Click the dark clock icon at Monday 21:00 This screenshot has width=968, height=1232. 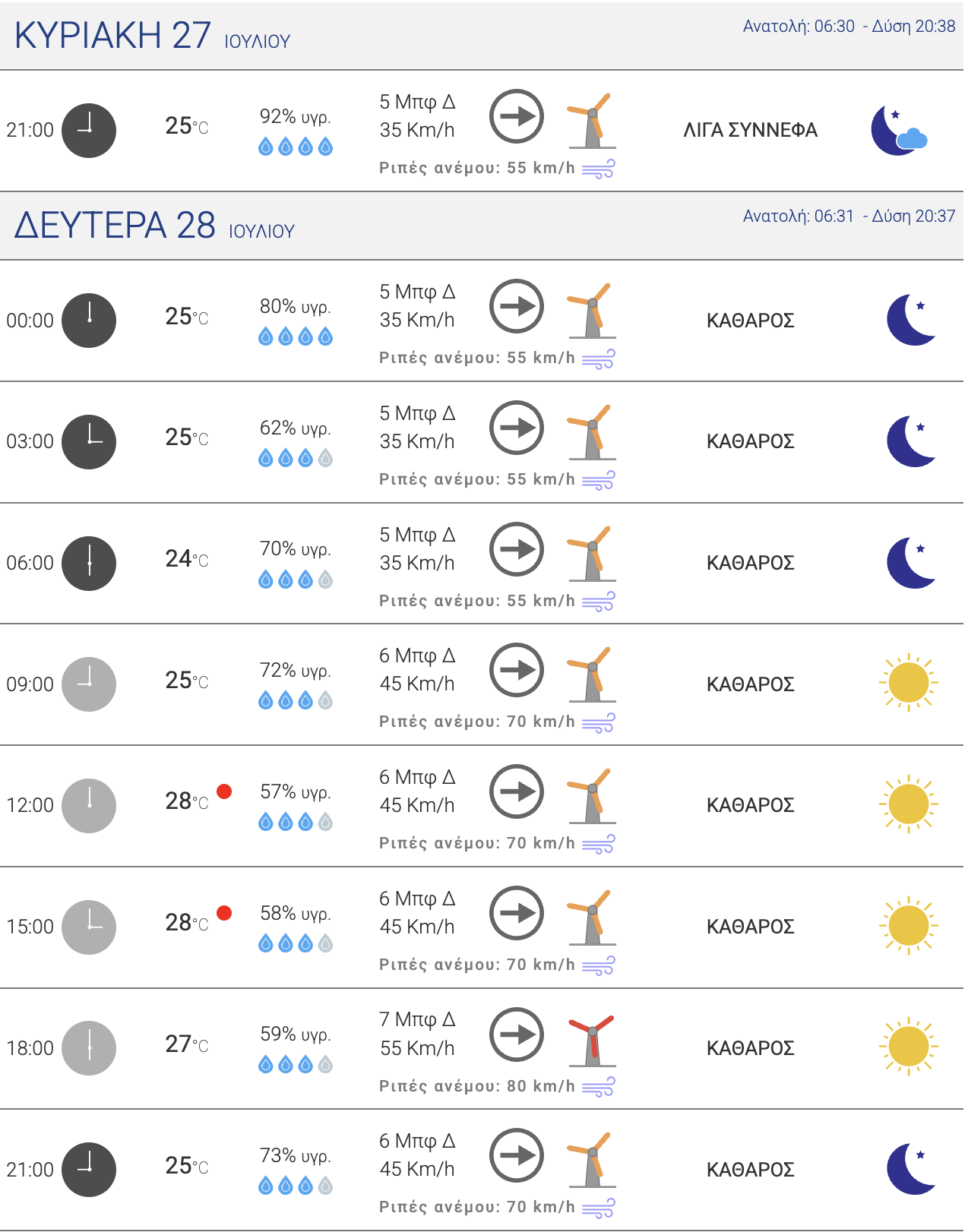89,1170
